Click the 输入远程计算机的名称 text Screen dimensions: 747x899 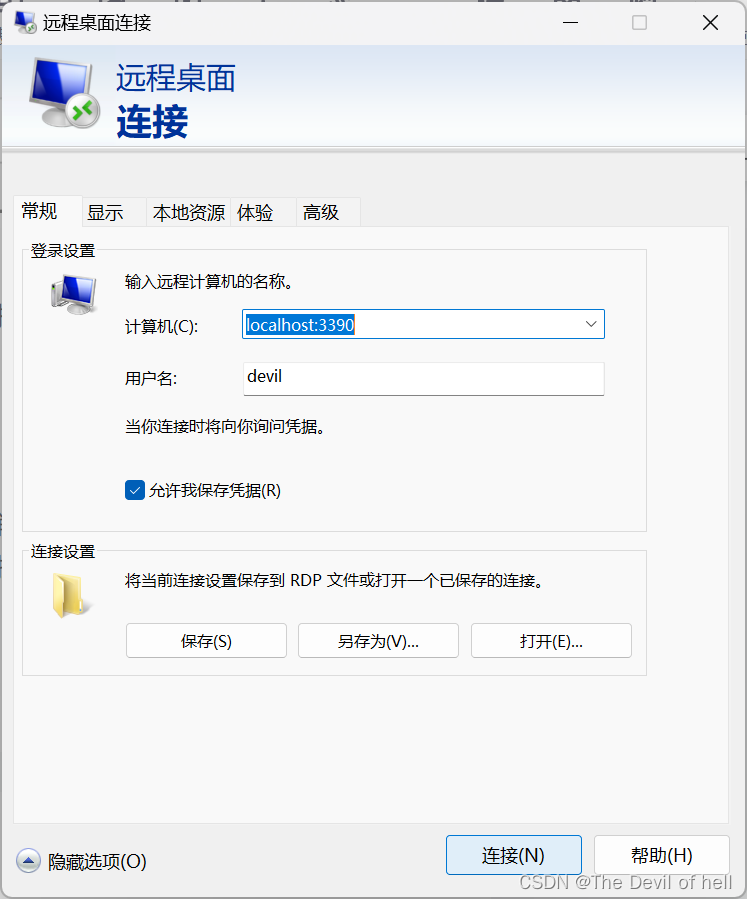point(209,282)
